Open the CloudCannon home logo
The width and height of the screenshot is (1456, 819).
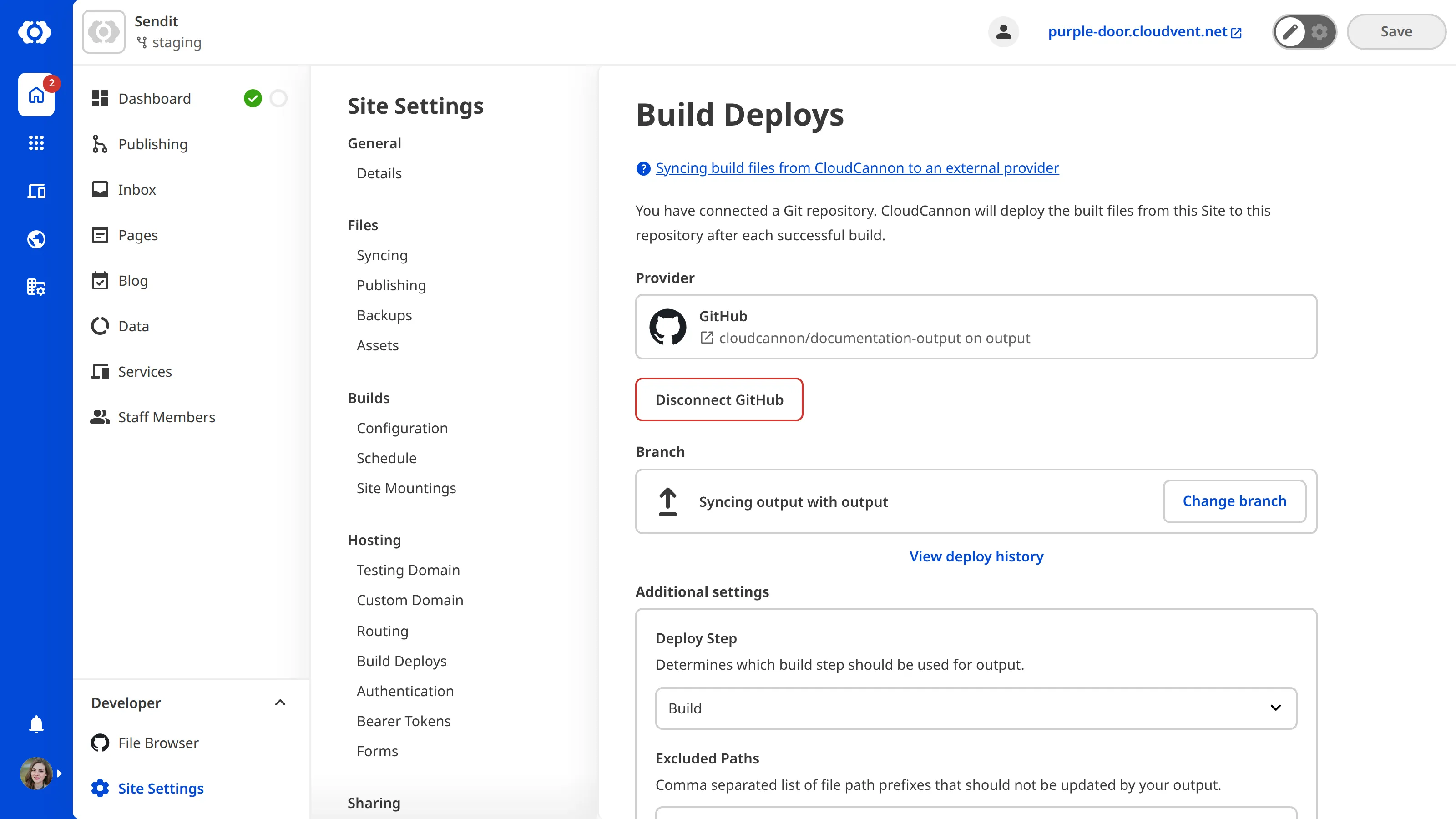(x=35, y=32)
